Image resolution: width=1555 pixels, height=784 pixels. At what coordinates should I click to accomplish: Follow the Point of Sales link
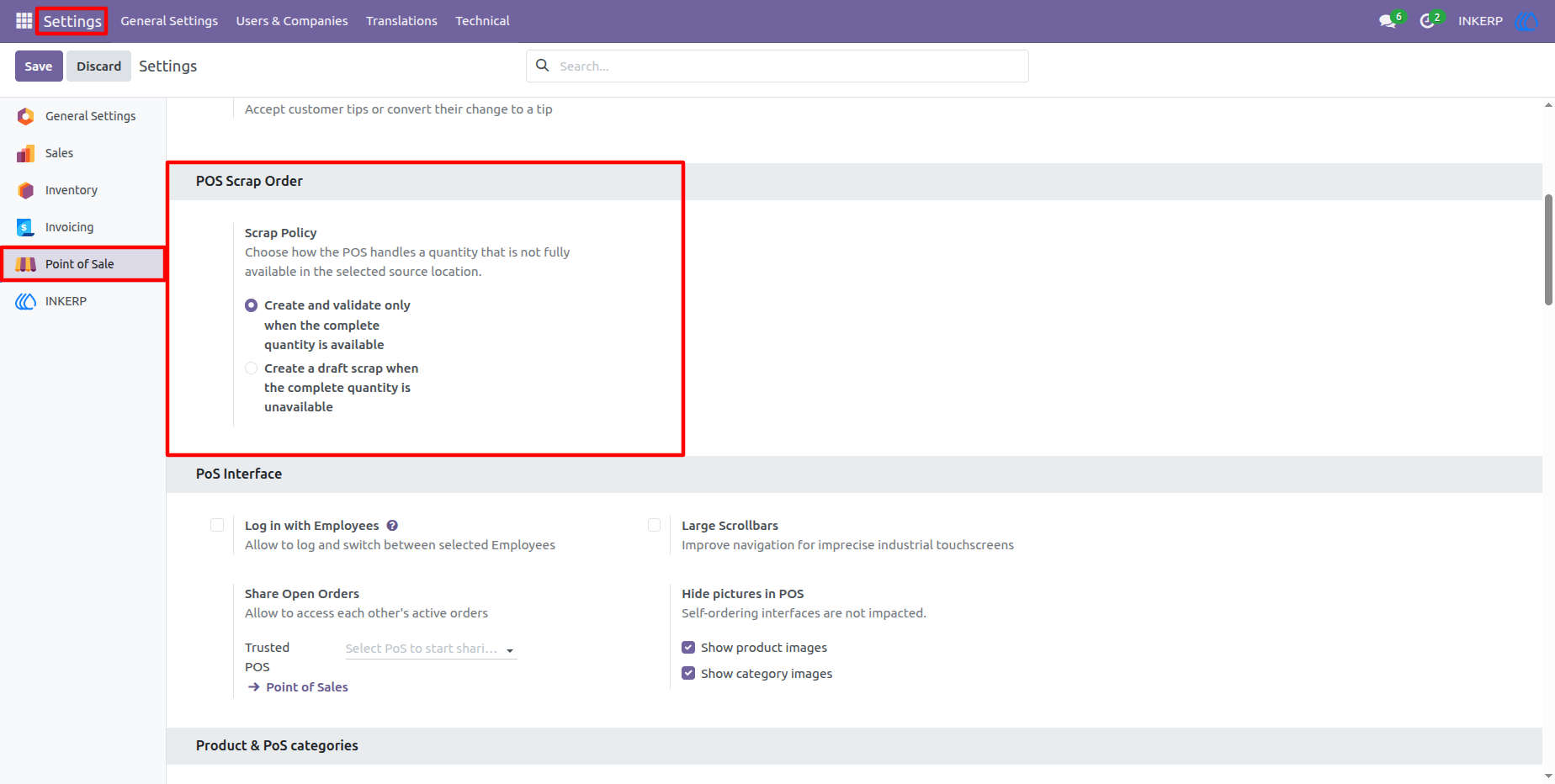click(307, 687)
